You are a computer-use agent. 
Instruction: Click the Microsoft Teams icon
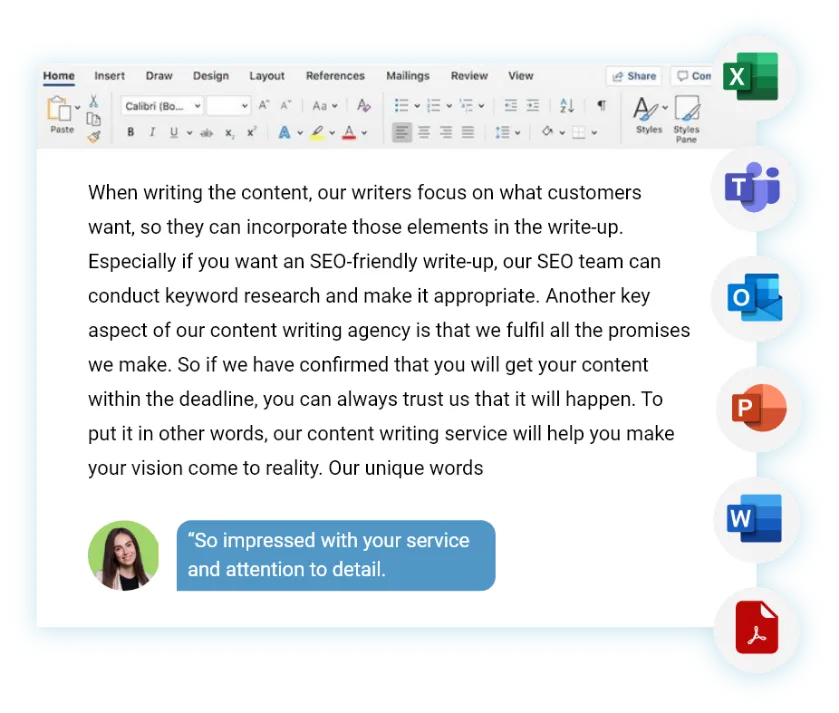pyautogui.click(x=751, y=187)
